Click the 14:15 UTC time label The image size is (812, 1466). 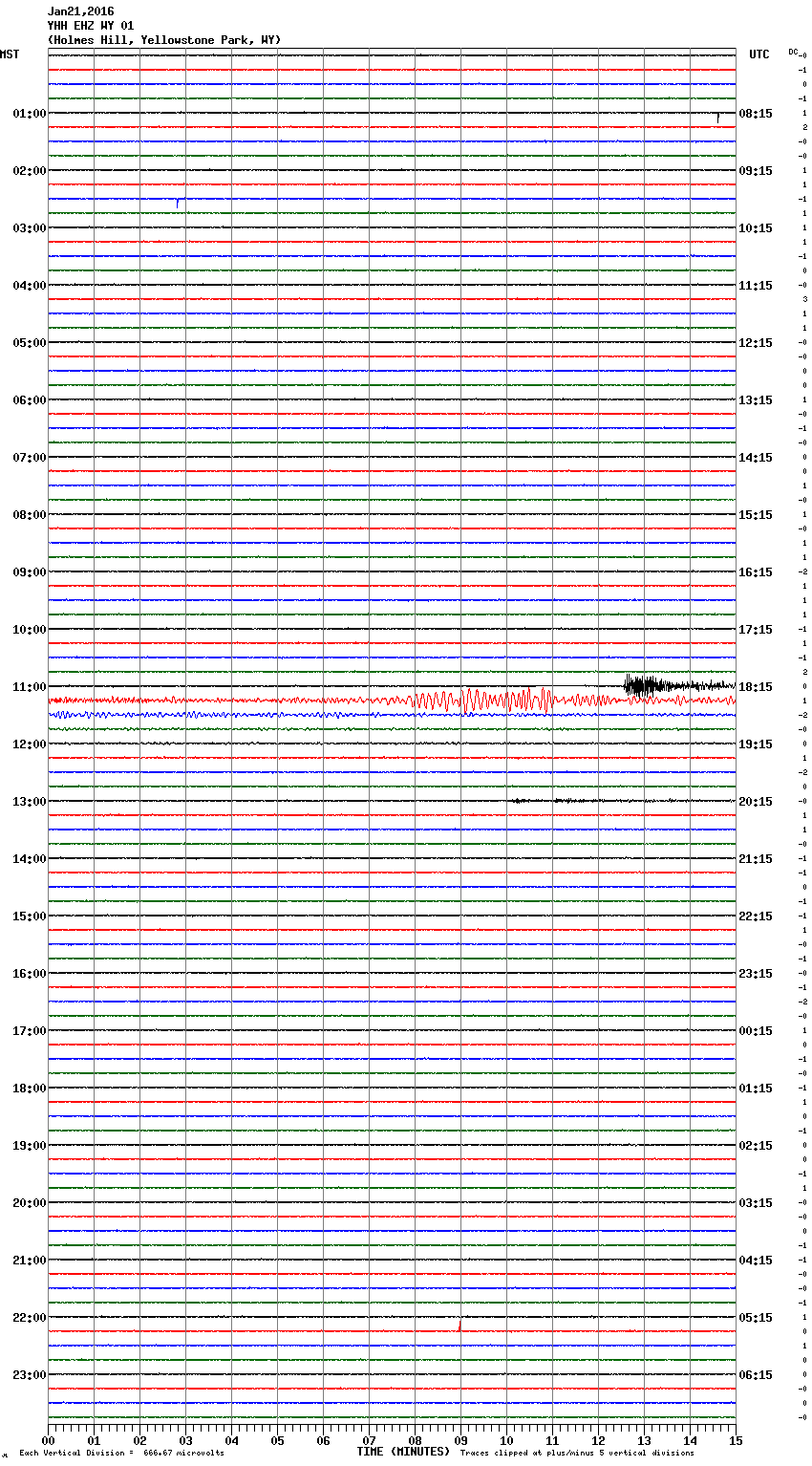(756, 458)
